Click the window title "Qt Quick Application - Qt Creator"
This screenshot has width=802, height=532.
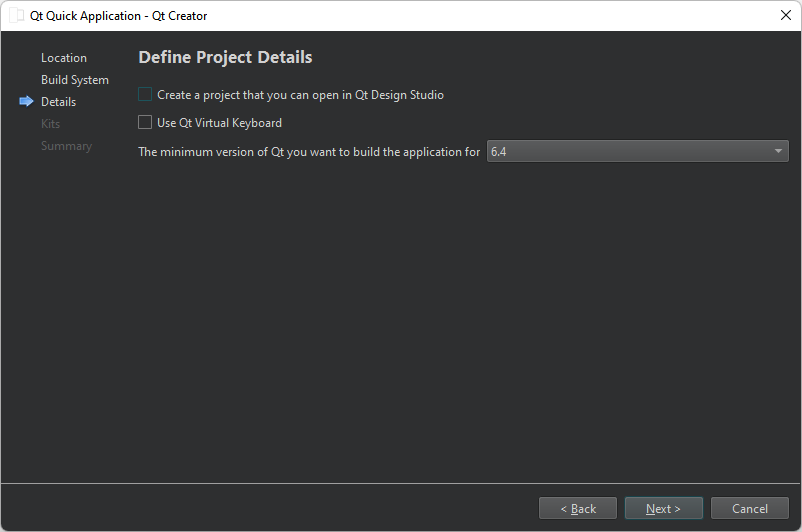tap(119, 16)
